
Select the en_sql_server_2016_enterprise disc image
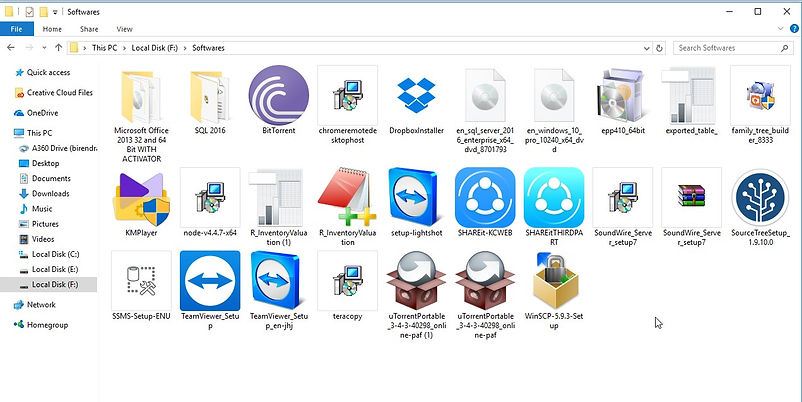pyautogui.click(x=485, y=95)
